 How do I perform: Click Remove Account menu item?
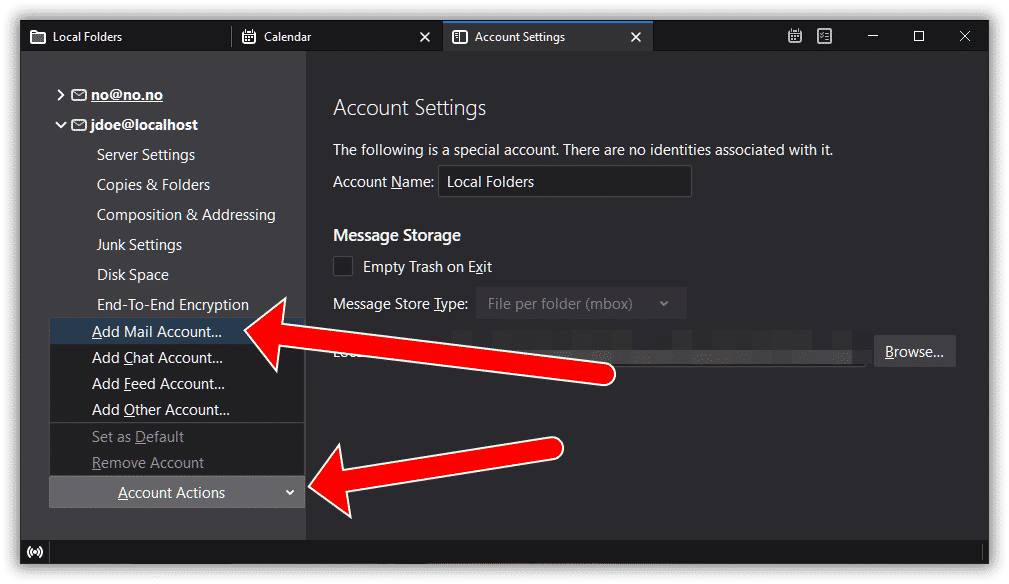(177, 462)
